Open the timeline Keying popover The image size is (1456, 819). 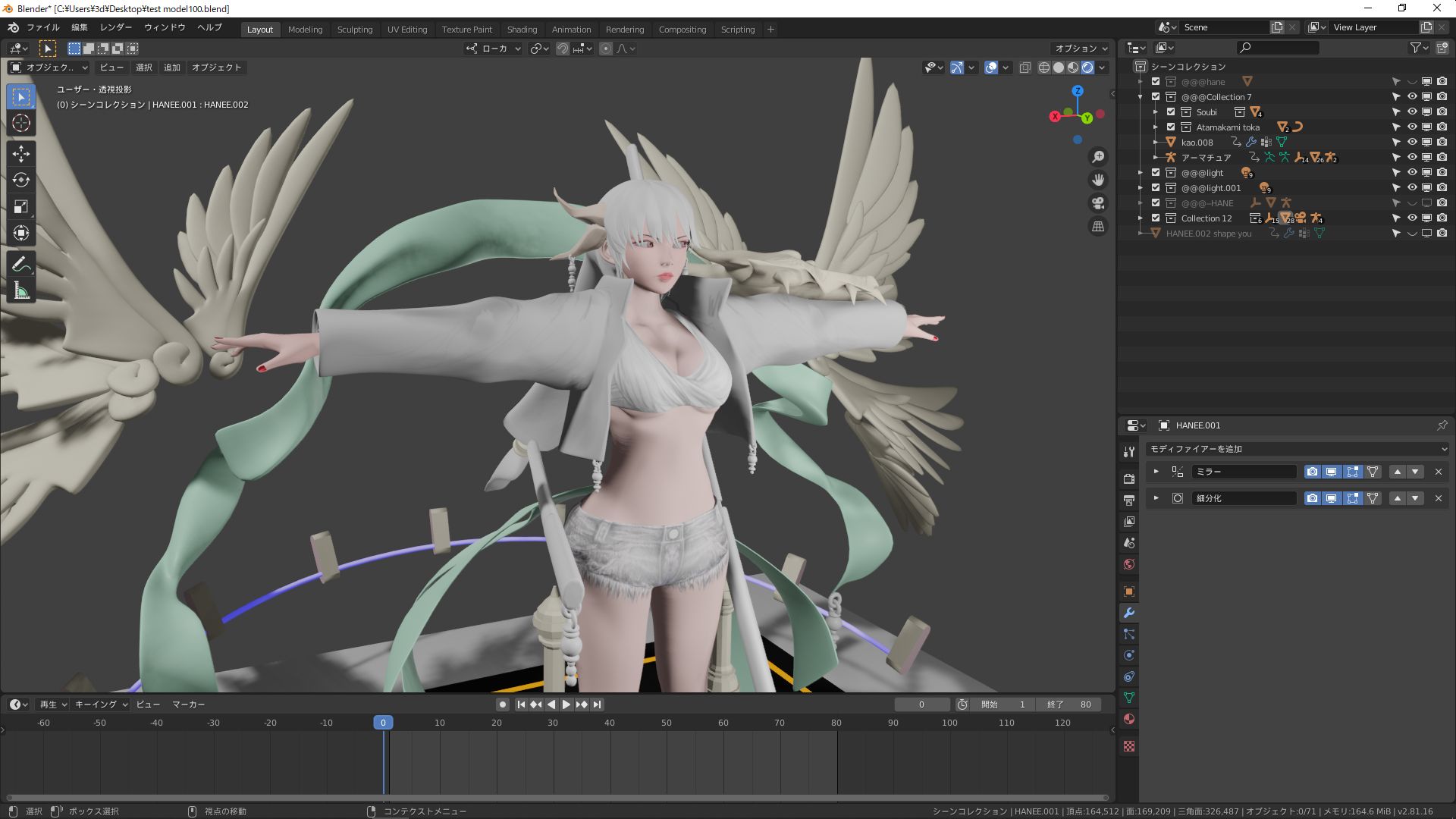pyautogui.click(x=101, y=704)
